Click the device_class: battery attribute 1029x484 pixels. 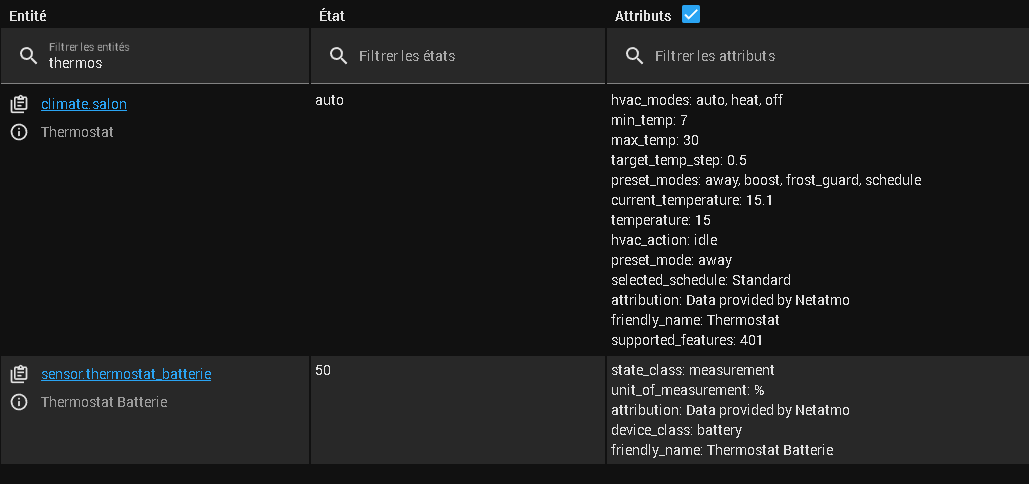[676, 430]
